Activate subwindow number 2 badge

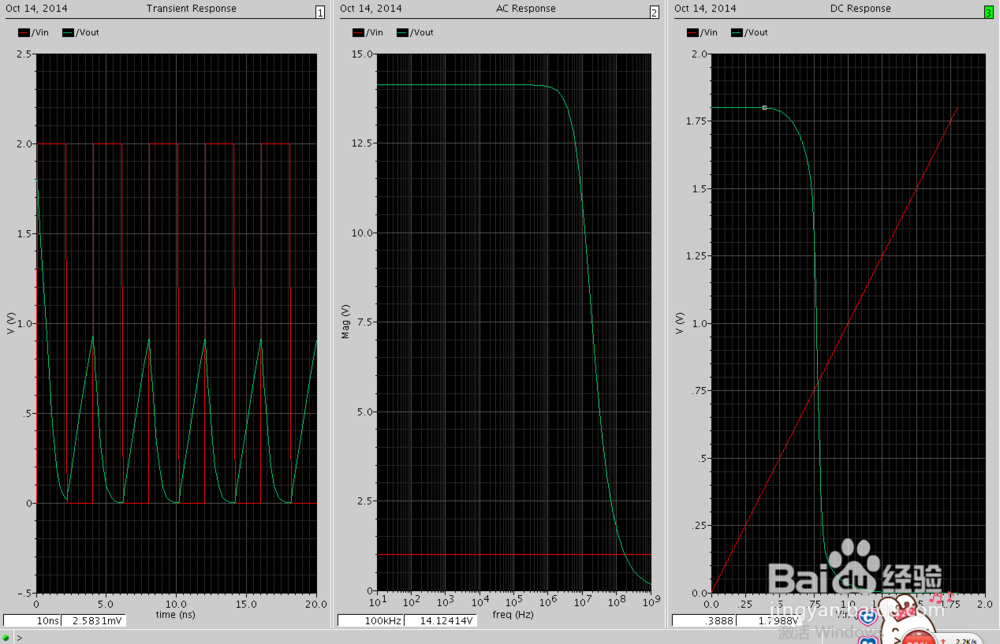[654, 12]
